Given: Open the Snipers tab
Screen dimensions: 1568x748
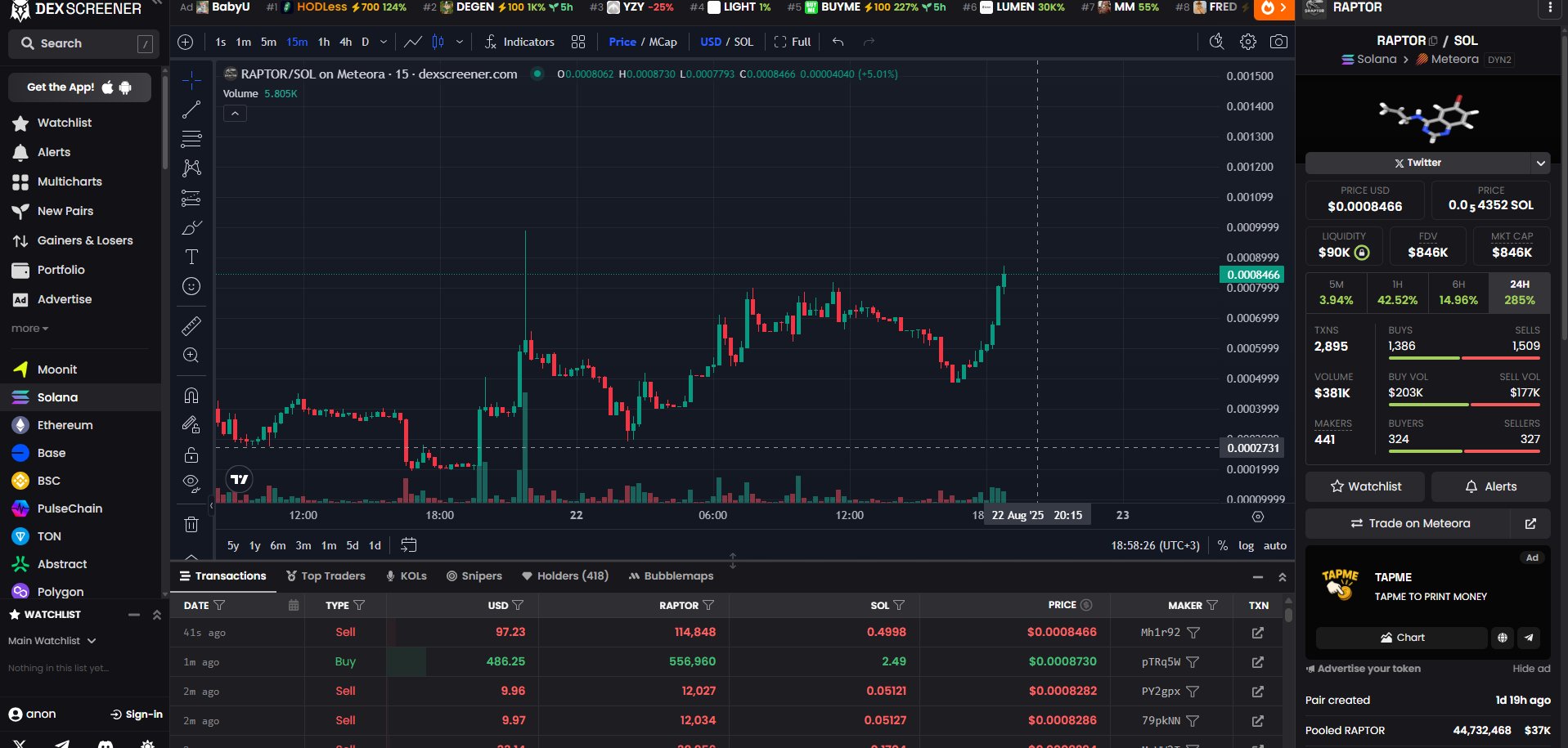Looking at the screenshot, I should (x=474, y=576).
